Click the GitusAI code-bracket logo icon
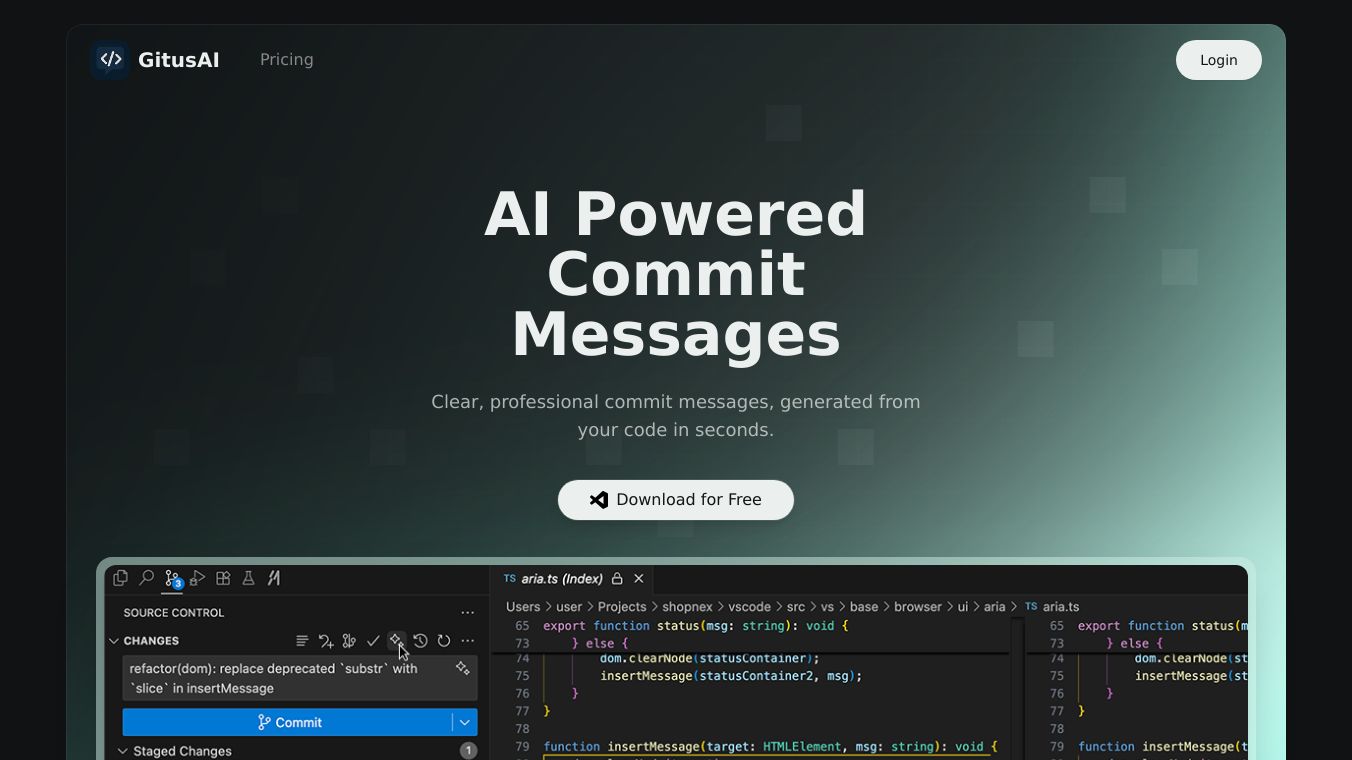This screenshot has width=1352, height=760. 111,60
